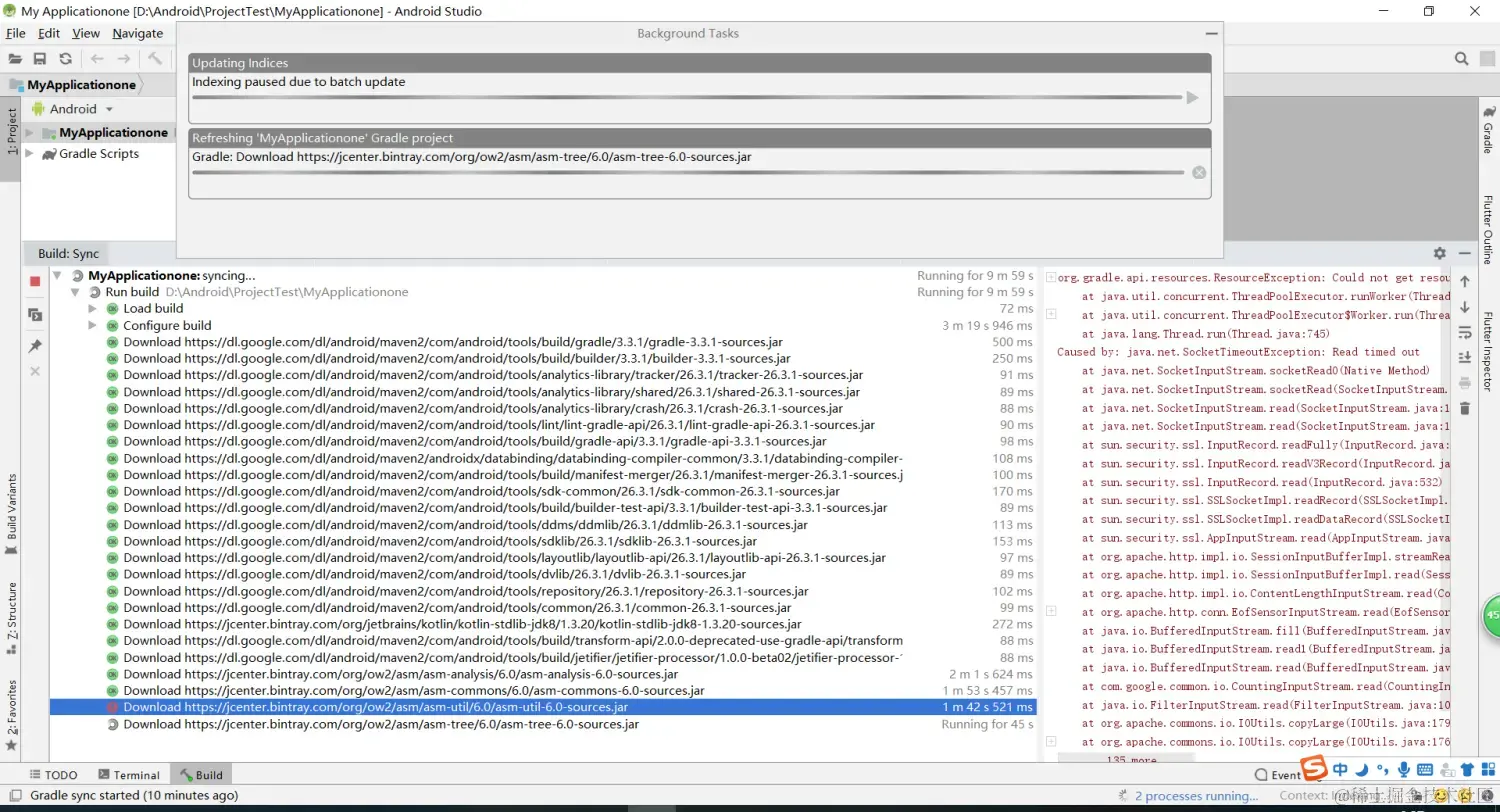The image size is (1500, 812).
Task: Select asm-tree-6.0-sources.jar download row
Action: (x=543, y=724)
